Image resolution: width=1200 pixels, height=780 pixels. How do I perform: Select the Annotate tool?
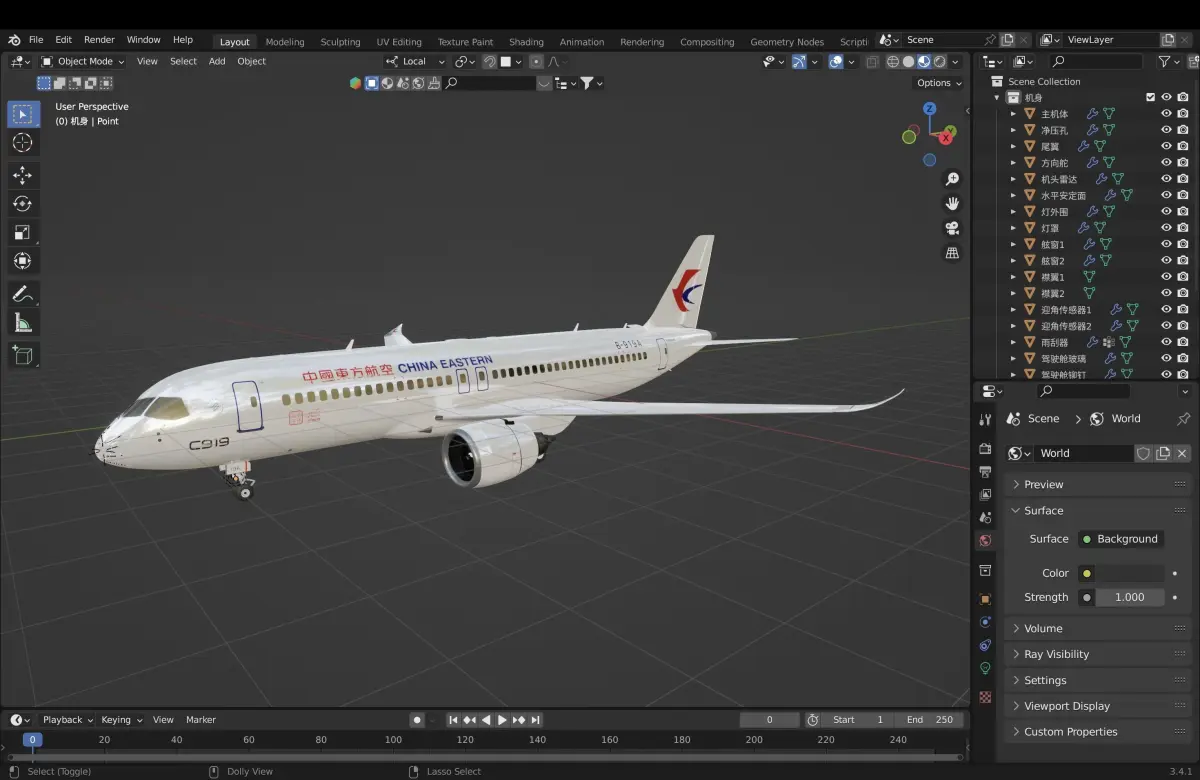[23, 294]
